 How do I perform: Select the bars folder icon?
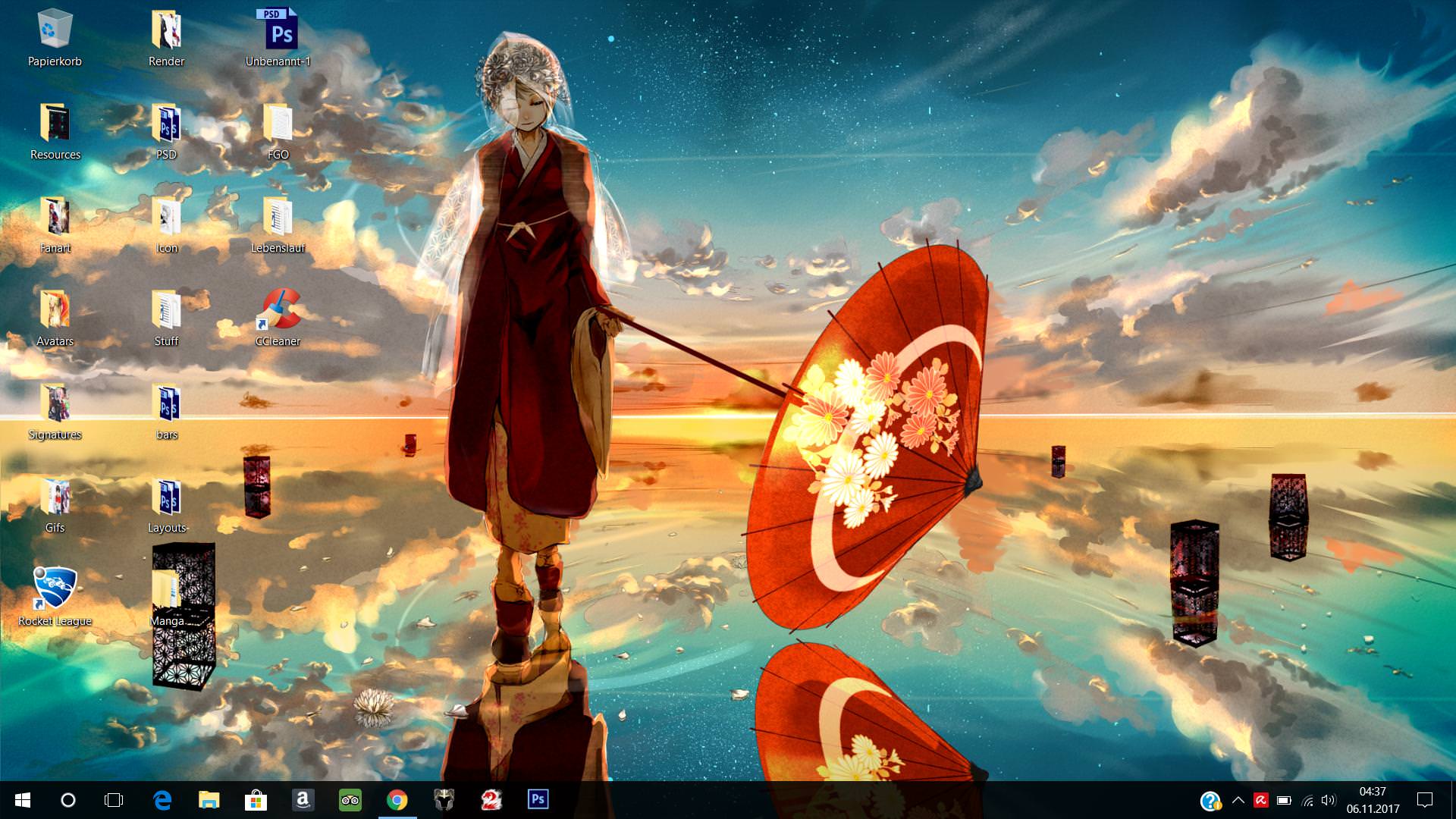click(166, 411)
